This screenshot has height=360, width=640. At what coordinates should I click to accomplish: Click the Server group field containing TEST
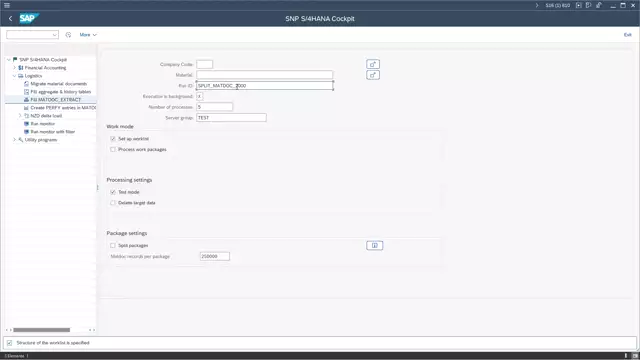pyautogui.click(x=231, y=118)
